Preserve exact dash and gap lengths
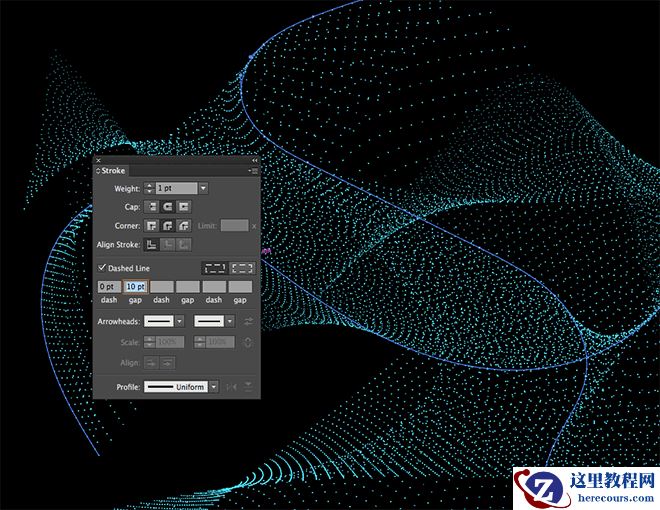 (215, 268)
